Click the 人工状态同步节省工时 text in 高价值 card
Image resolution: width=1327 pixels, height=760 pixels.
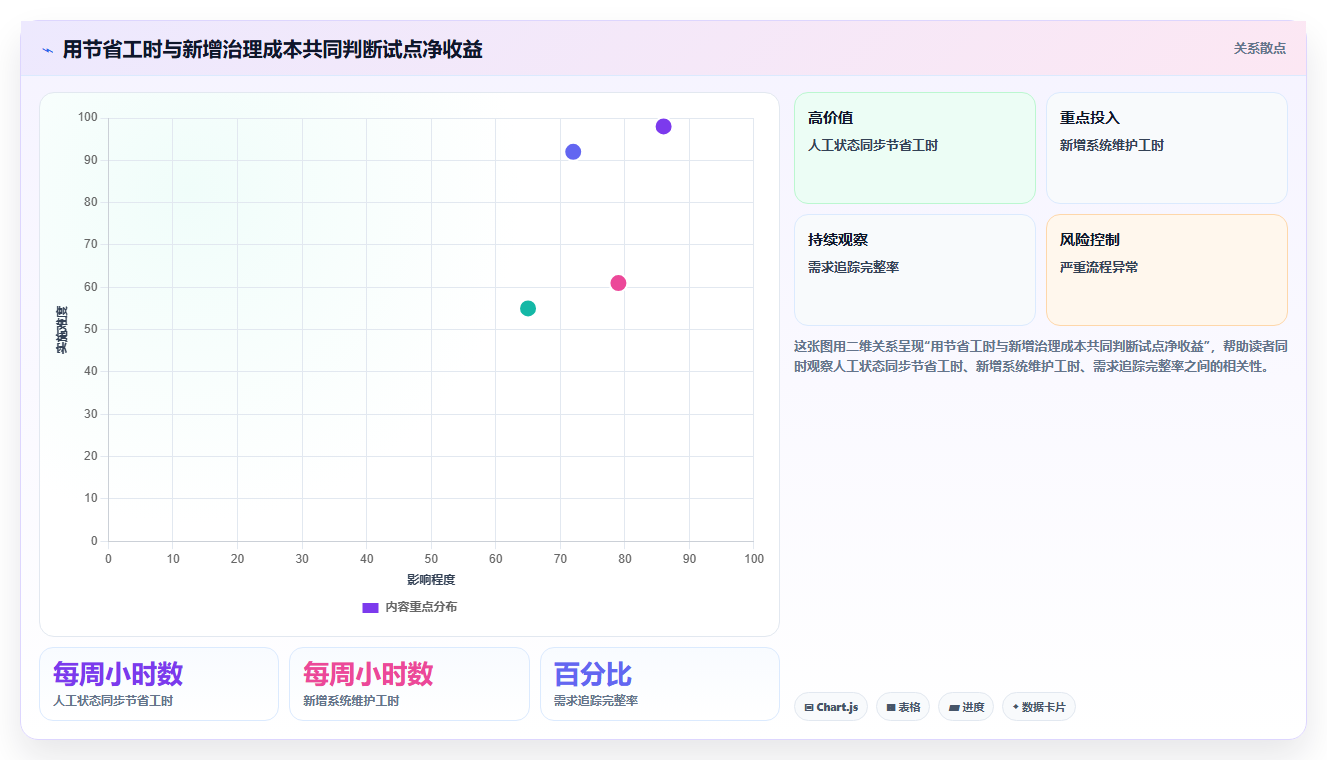[873, 146]
